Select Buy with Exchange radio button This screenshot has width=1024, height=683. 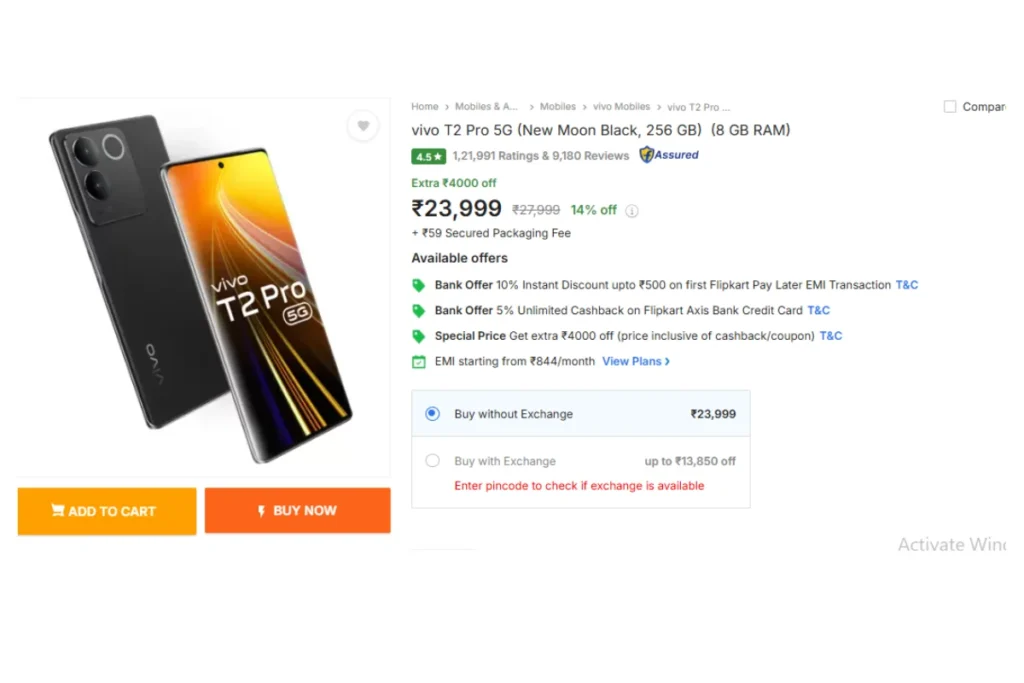(432, 461)
